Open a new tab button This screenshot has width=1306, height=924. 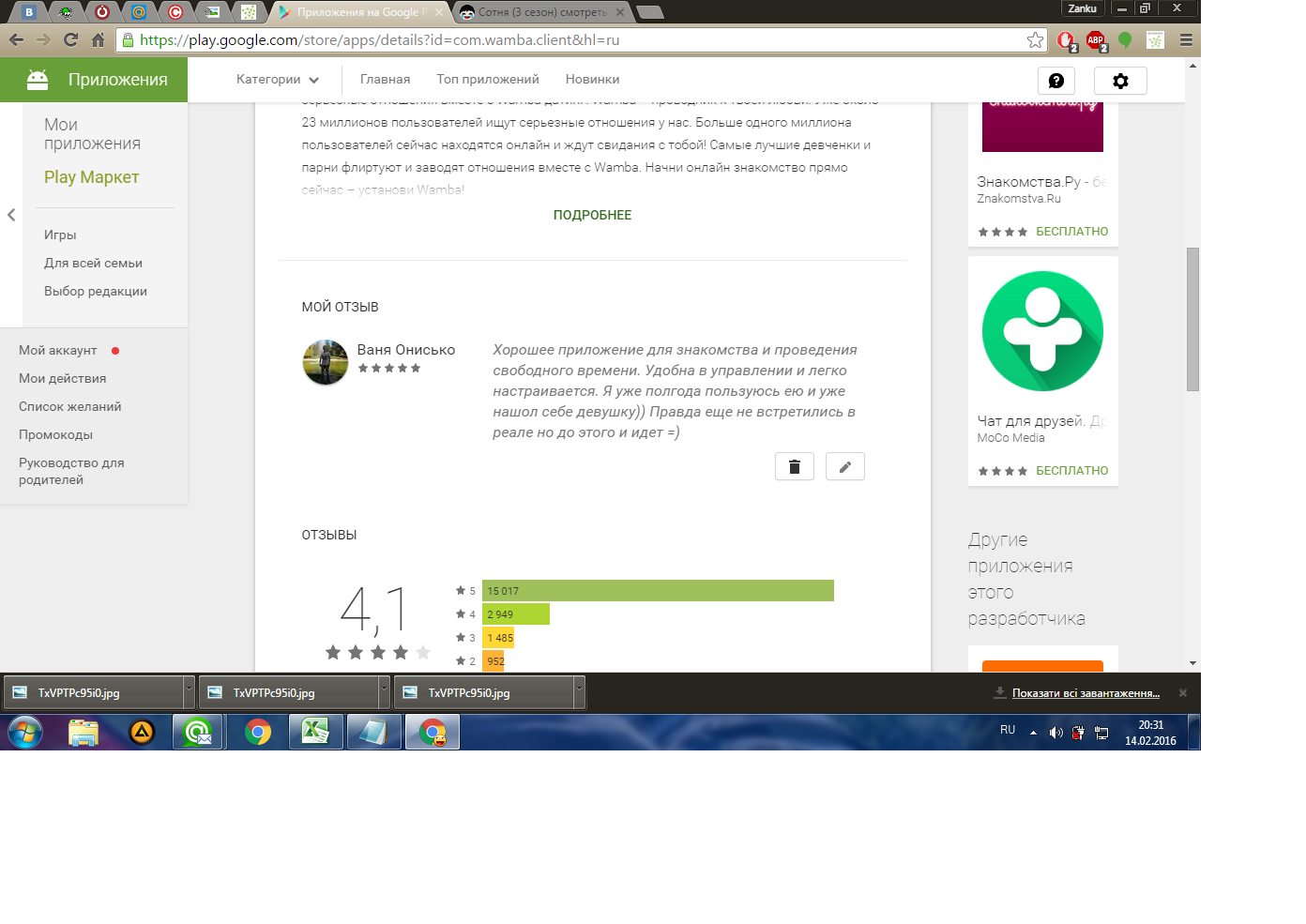(649, 12)
